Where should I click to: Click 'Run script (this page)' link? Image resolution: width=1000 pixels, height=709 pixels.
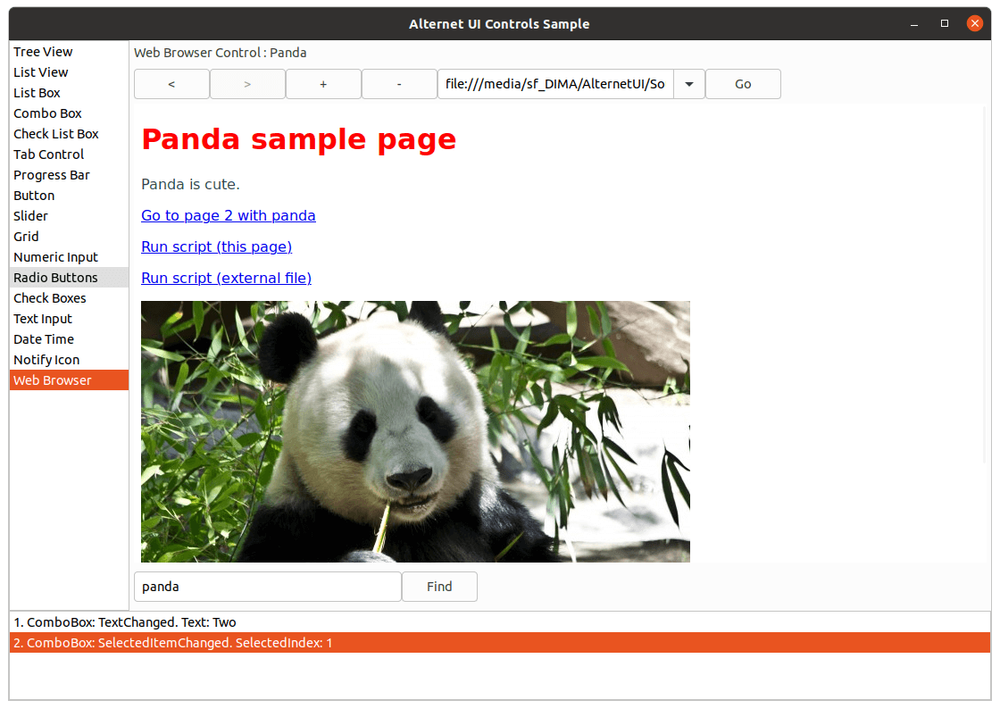[x=216, y=246]
